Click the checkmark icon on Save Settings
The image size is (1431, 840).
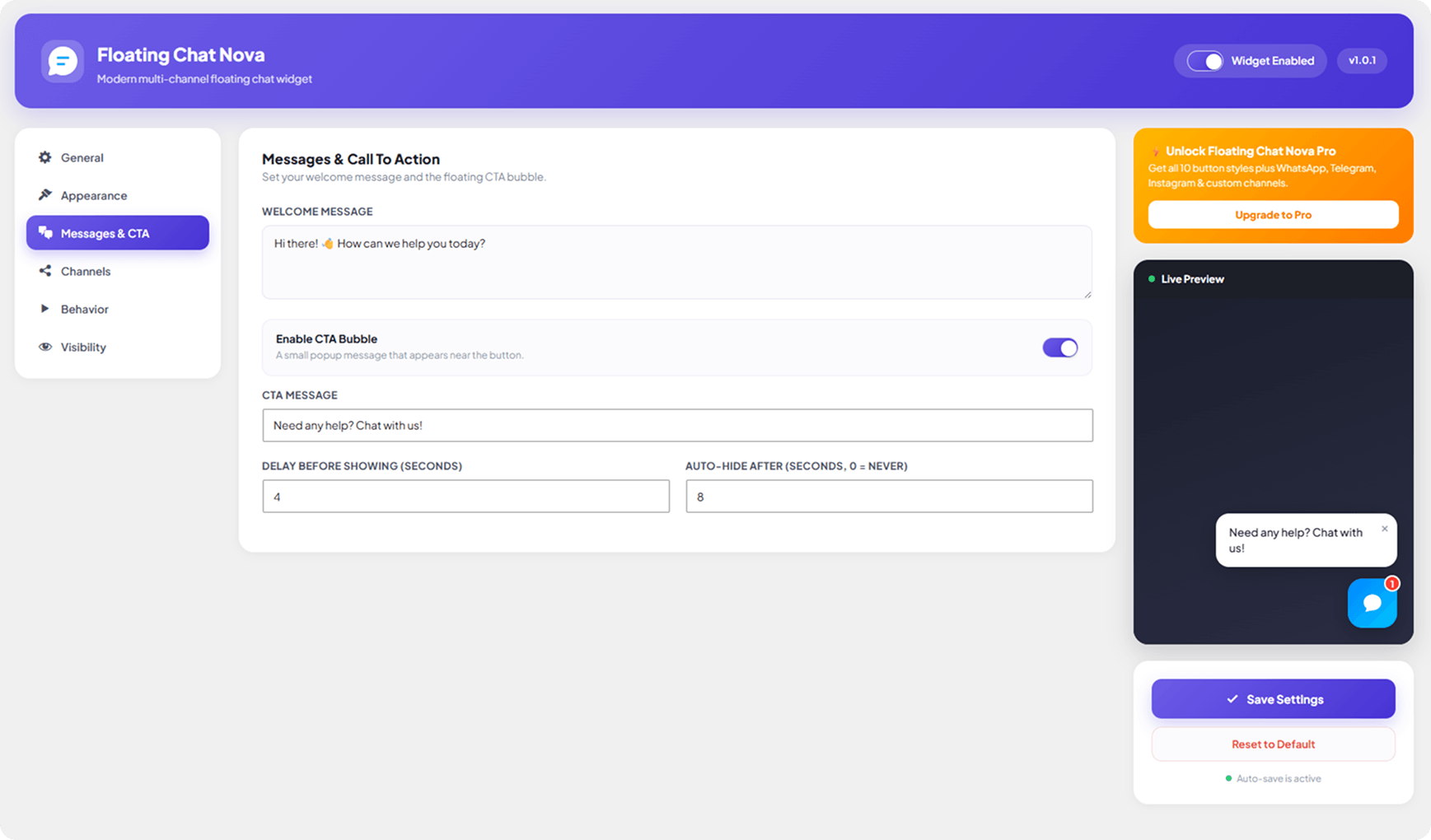(1232, 699)
